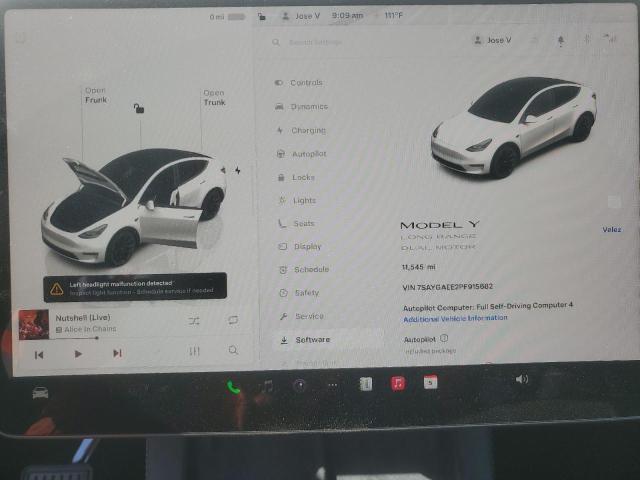Tap the info icon beside Autopilot
This screenshot has width=640, height=480.
(x=444, y=338)
